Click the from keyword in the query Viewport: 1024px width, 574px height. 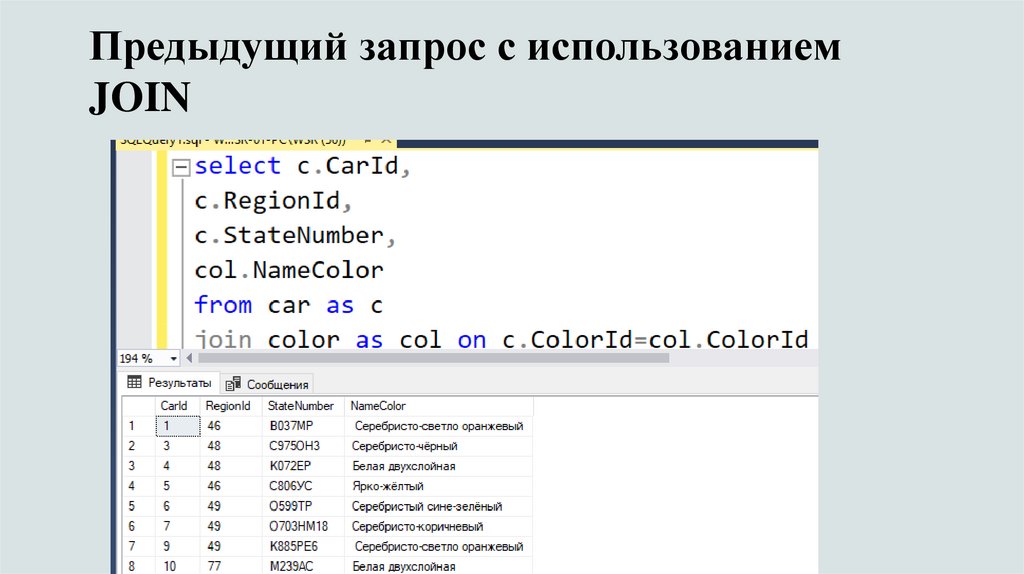223,305
